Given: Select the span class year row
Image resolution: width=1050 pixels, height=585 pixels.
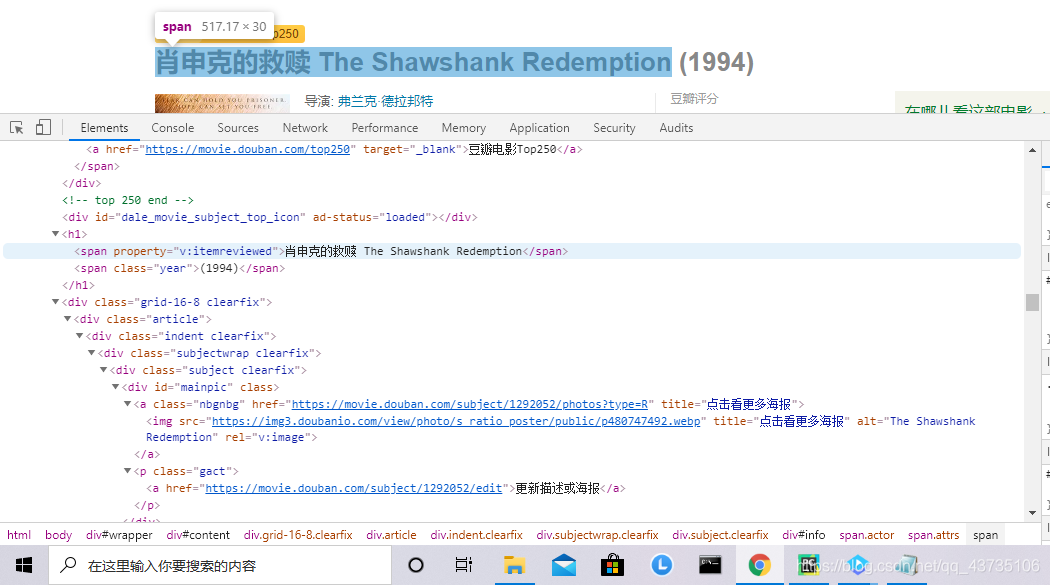Looking at the screenshot, I should pos(179,268).
